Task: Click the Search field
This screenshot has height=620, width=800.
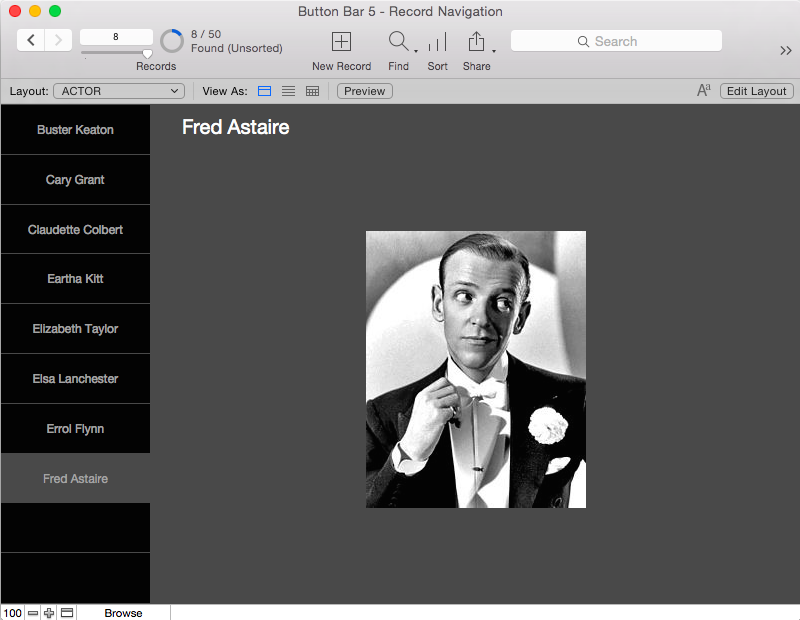Action: 616,41
